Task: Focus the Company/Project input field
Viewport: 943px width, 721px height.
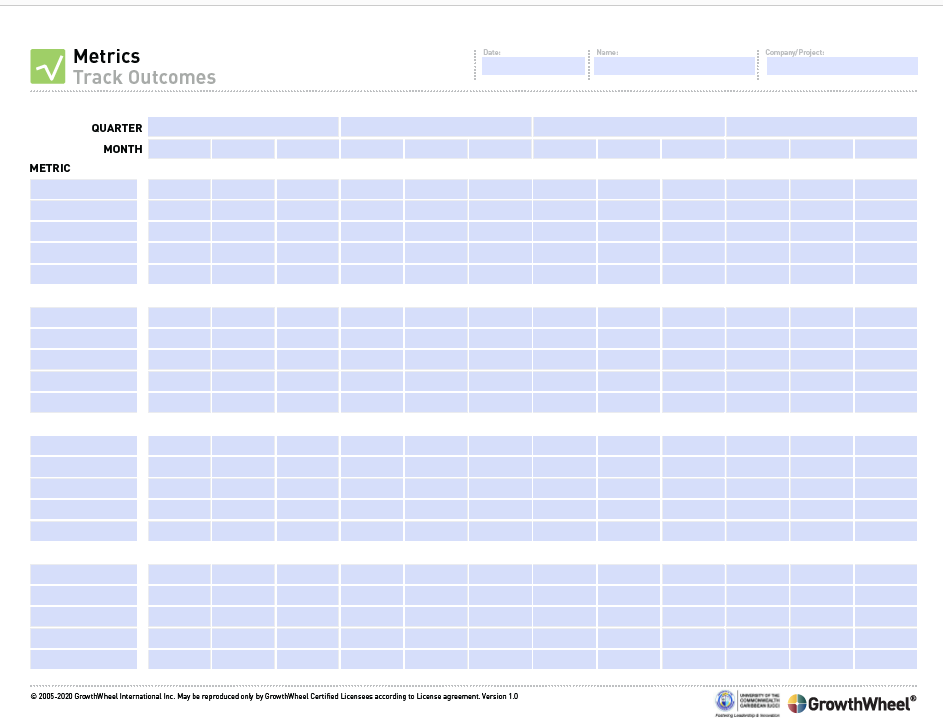Action: [841, 66]
